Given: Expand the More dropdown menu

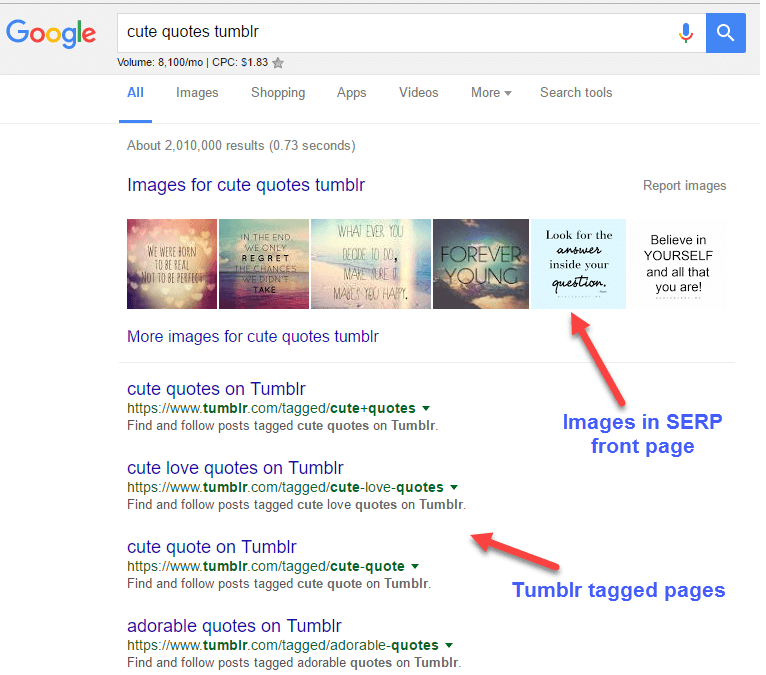Looking at the screenshot, I should pyautogui.click(x=491, y=93).
